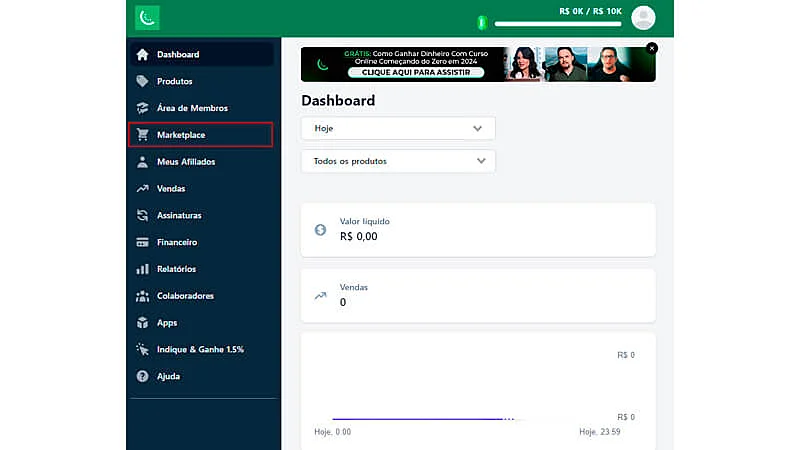Viewport: 800px width, 450px height.
Task: Click the instructors photo in banner
Action: (566, 64)
